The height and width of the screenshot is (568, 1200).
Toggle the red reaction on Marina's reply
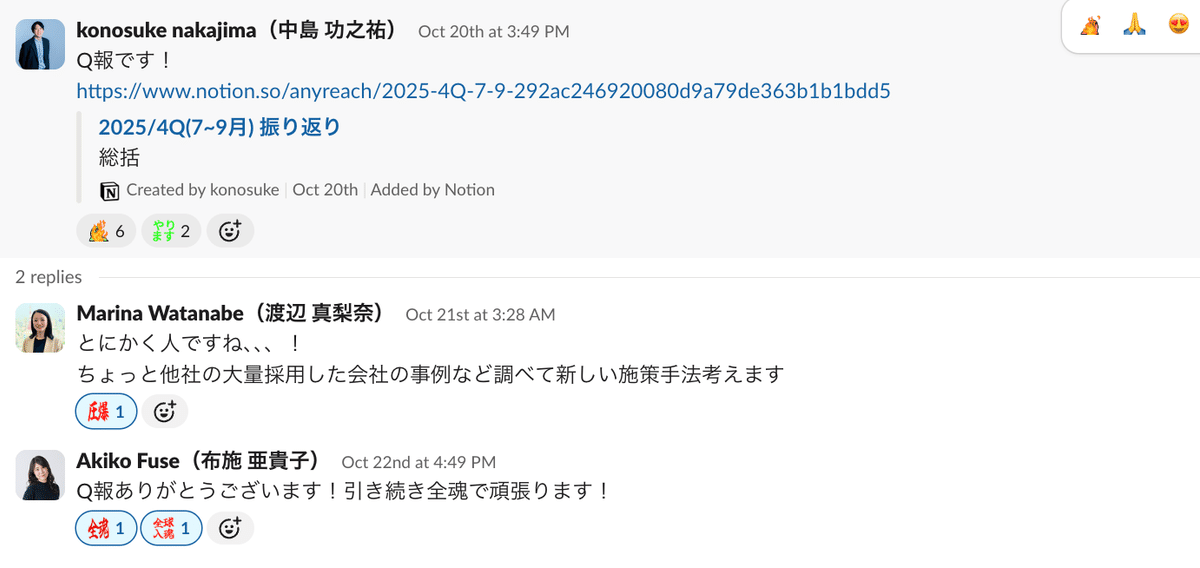coord(106,411)
